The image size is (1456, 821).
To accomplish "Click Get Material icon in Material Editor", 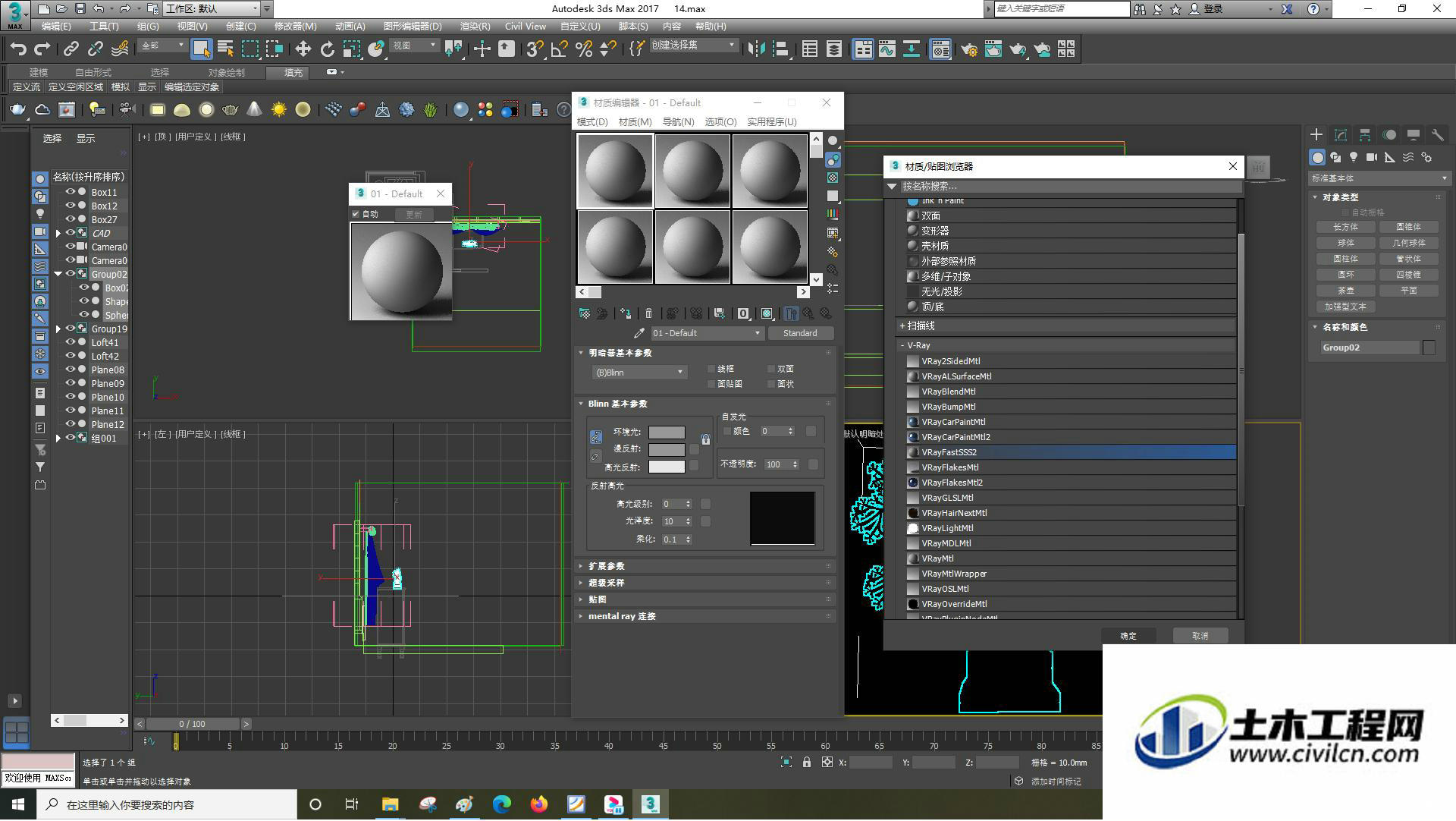I will point(584,313).
